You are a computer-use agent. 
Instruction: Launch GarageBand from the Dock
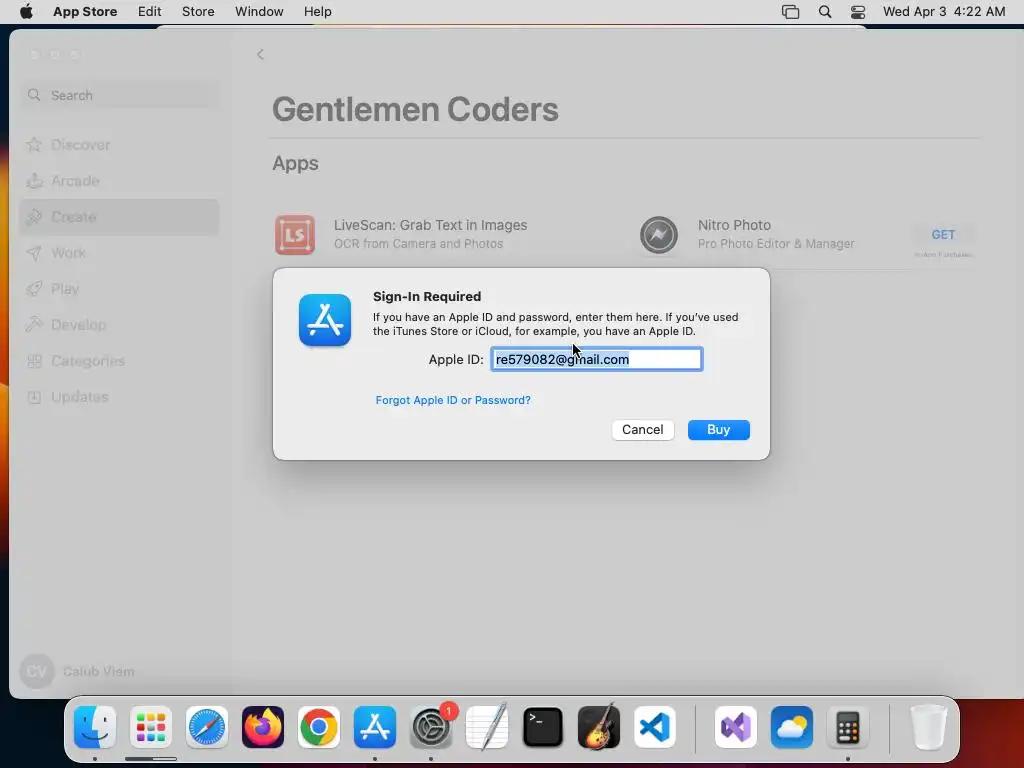tap(599, 727)
